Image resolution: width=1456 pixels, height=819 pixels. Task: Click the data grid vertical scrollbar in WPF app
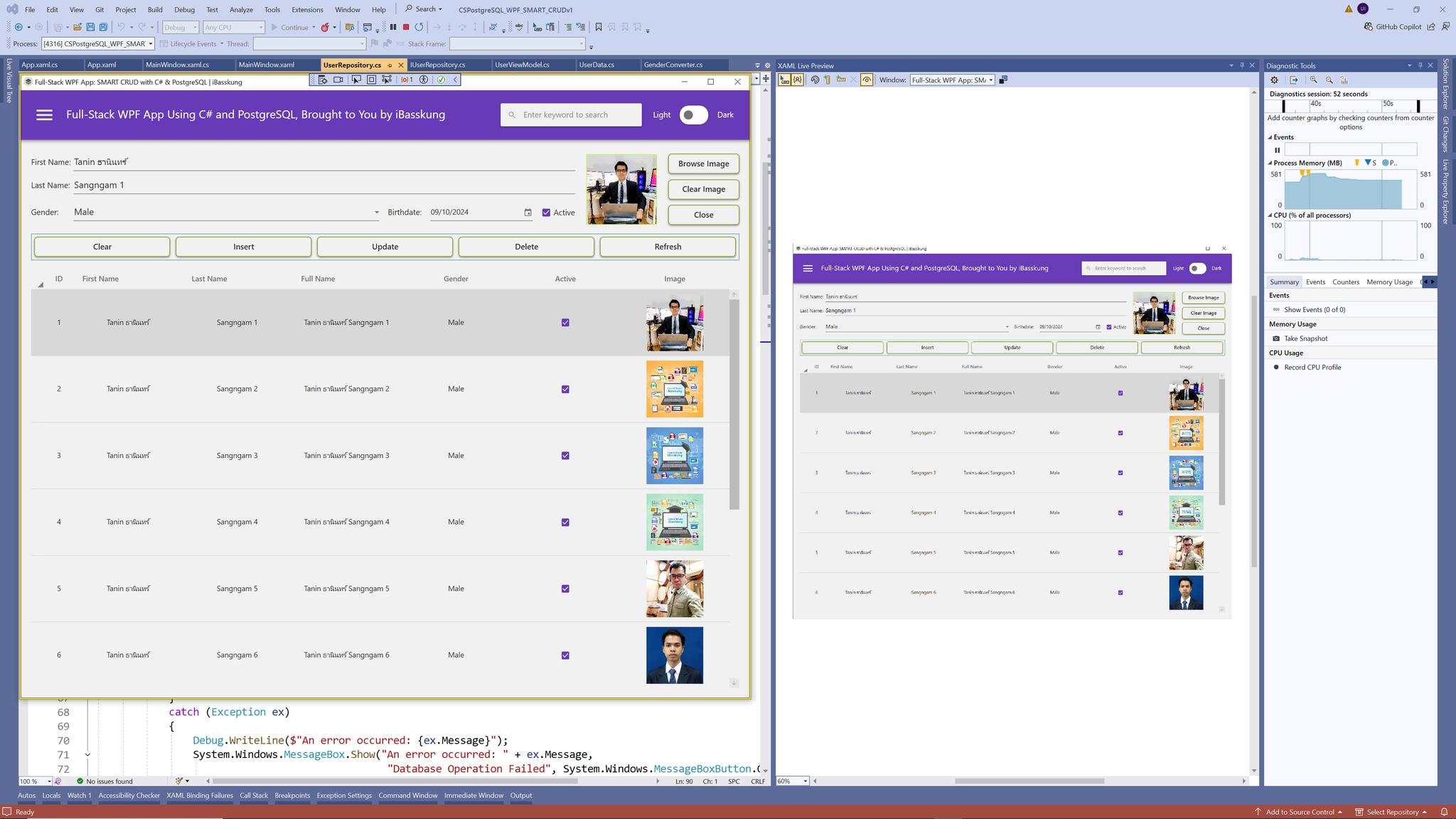click(x=734, y=404)
